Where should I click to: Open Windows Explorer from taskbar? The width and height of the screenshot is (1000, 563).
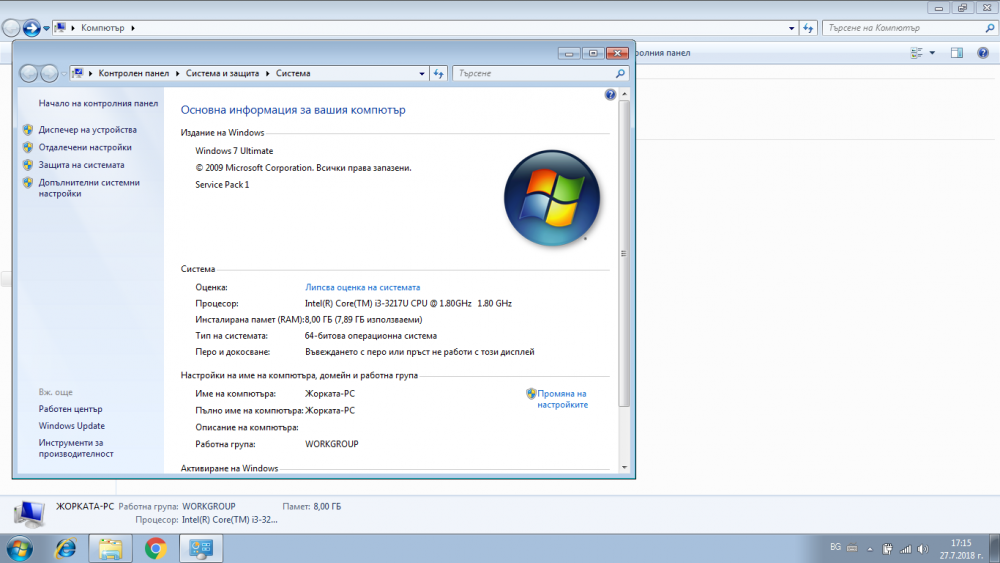[110, 548]
